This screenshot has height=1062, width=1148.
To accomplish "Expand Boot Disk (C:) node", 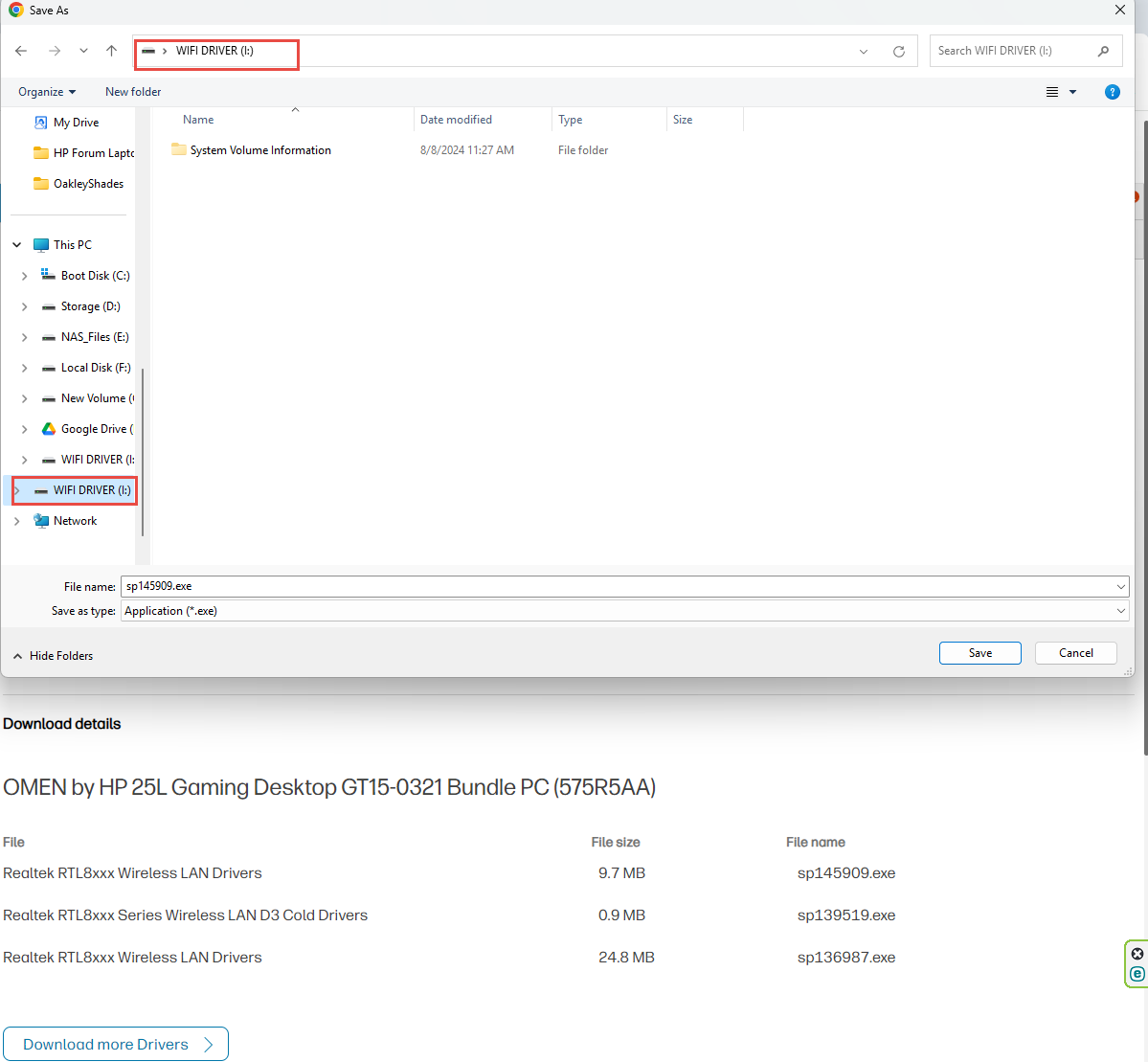I will [x=24, y=276].
